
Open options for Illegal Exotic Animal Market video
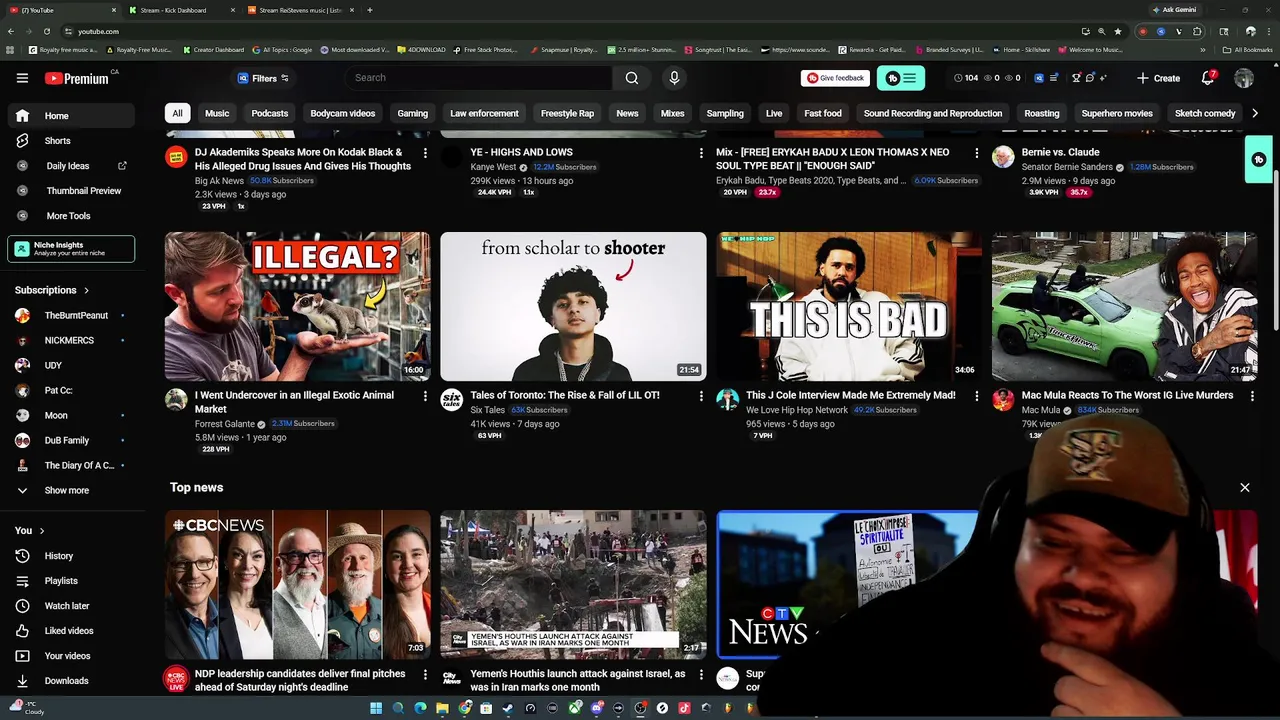pyautogui.click(x=425, y=396)
